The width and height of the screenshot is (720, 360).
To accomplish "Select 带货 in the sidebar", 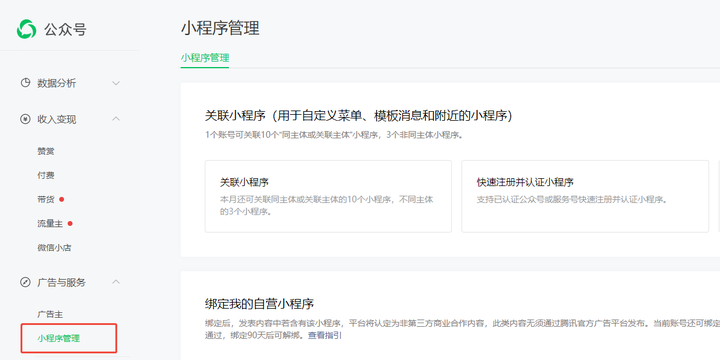I will 46,199.
